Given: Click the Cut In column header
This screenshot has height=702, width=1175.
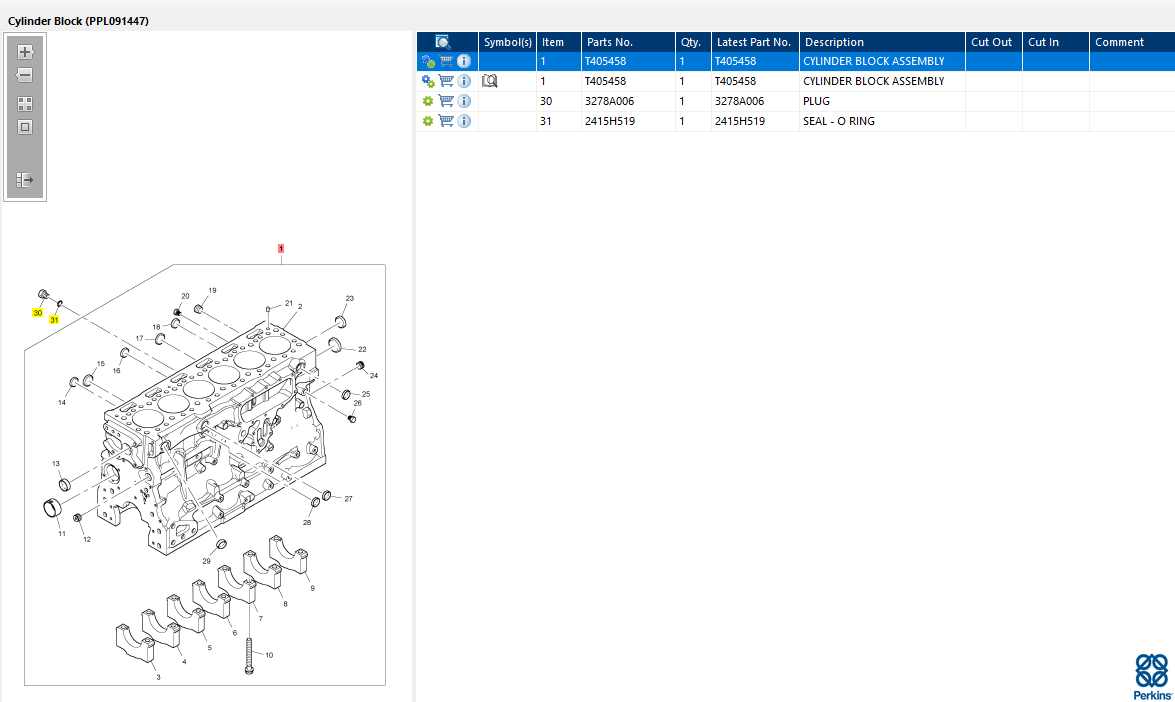Looking at the screenshot, I should [x=1055, y=42].
